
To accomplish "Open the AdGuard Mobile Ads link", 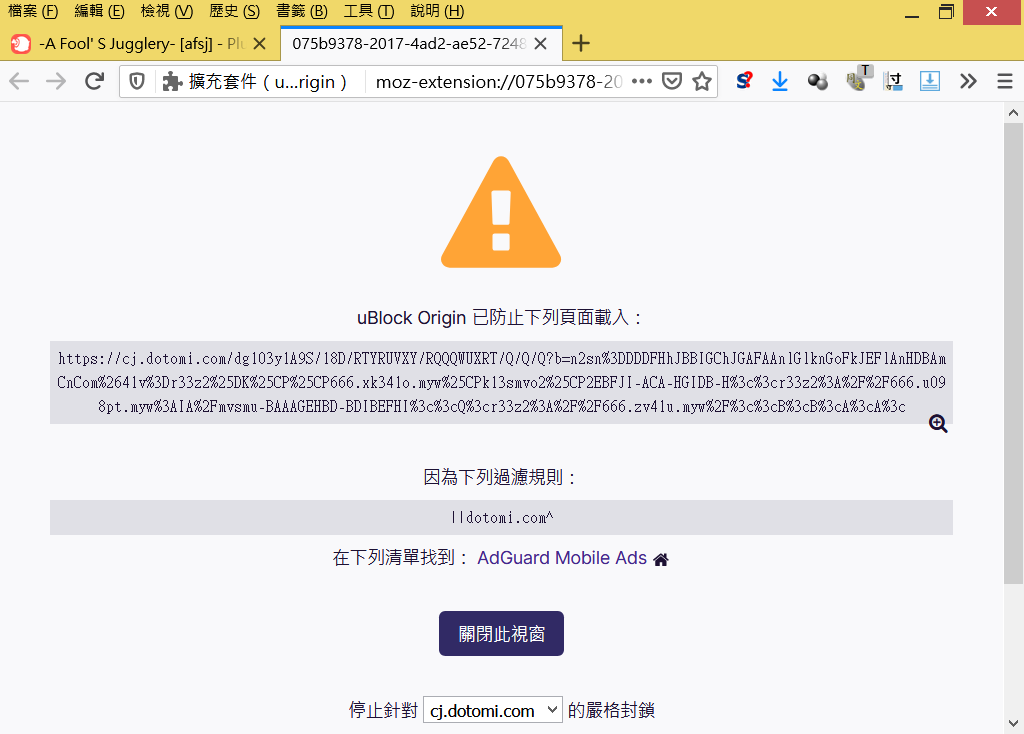I will point(562,558).
